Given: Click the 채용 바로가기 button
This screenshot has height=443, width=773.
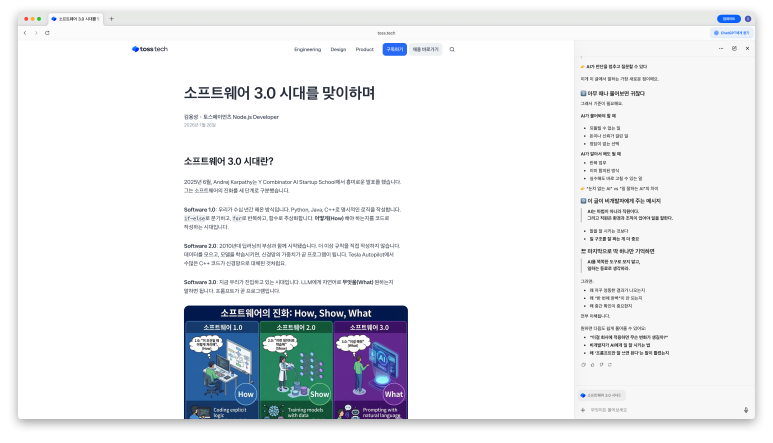Looking at the screenshot, I should pyautogui.click(x=425, y=49).
